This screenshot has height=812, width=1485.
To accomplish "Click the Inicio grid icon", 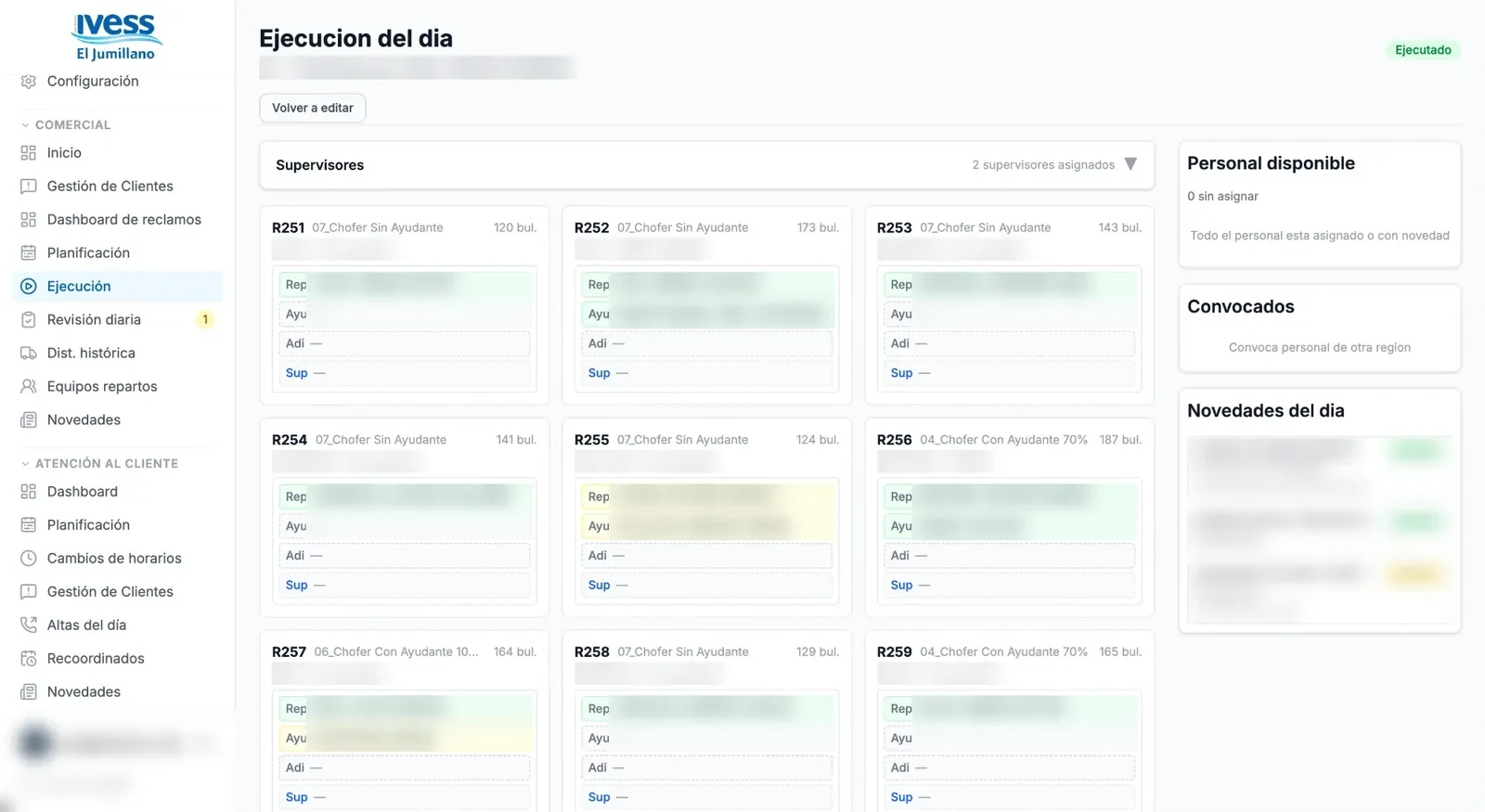I will tap(29, 153).
